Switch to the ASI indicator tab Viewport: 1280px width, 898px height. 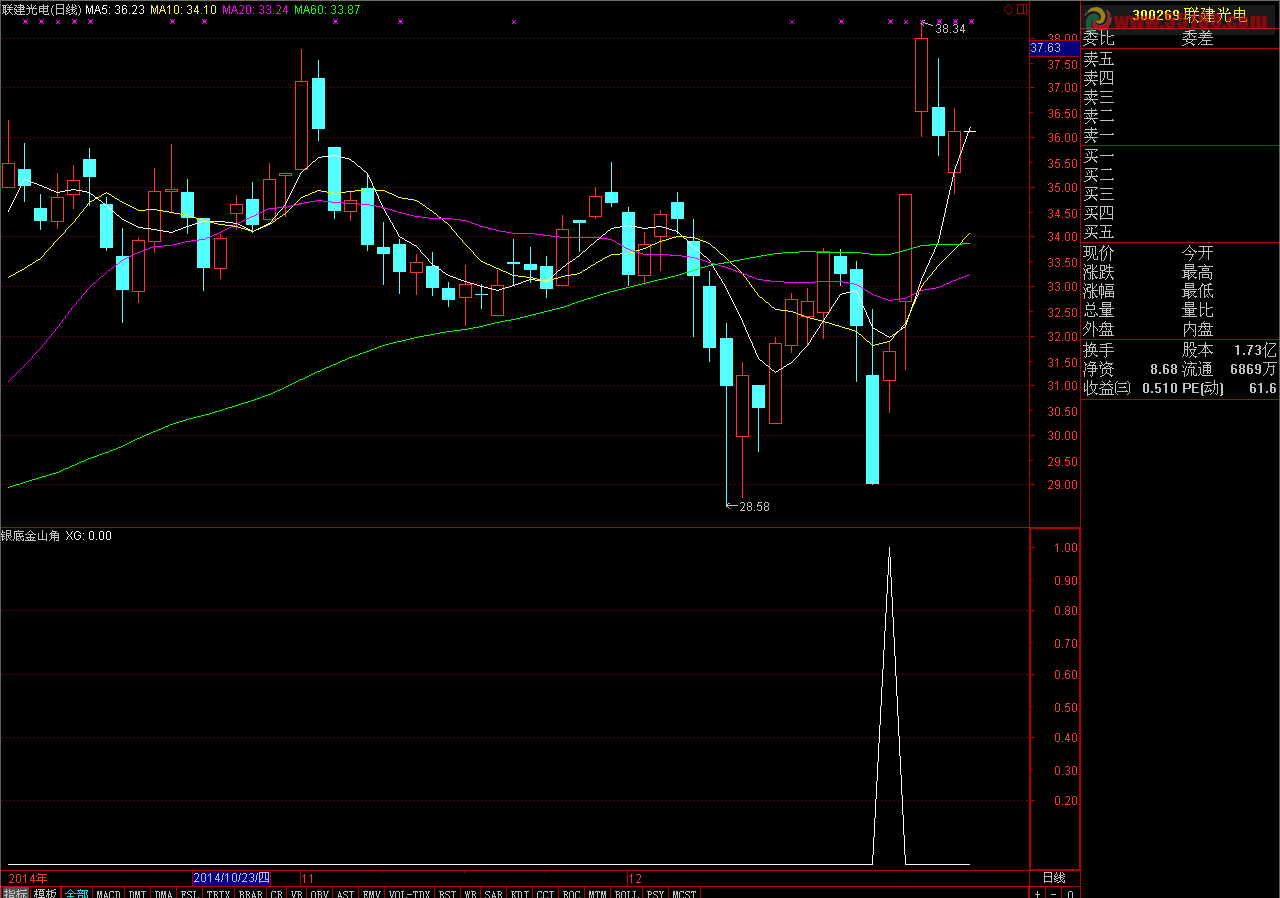point(345,893)
